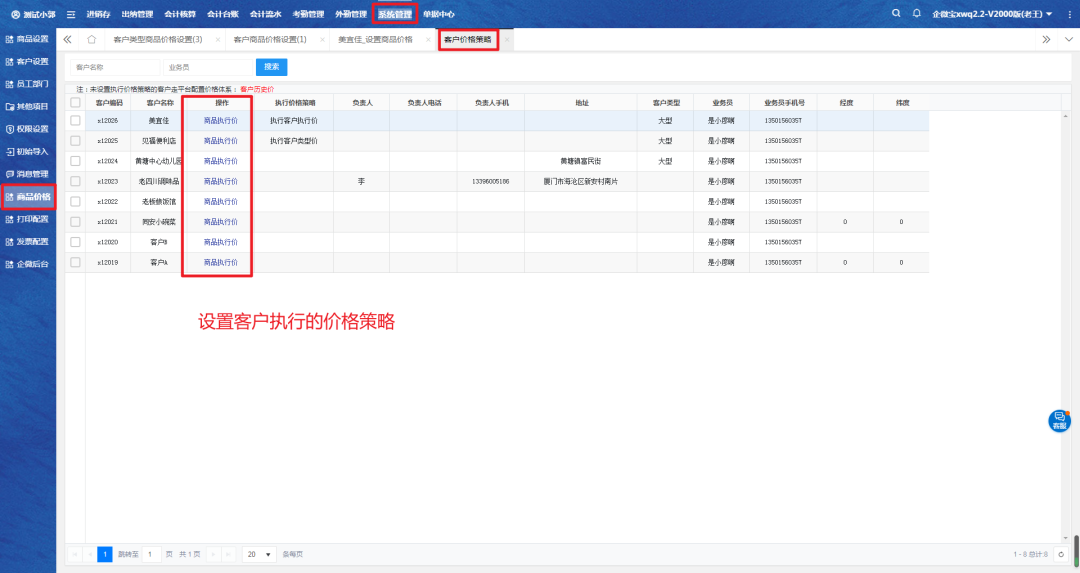Click the blue 搜索 button
Image resolution: width=1080 pixels, height=573 pixels.
click(271, 67)
